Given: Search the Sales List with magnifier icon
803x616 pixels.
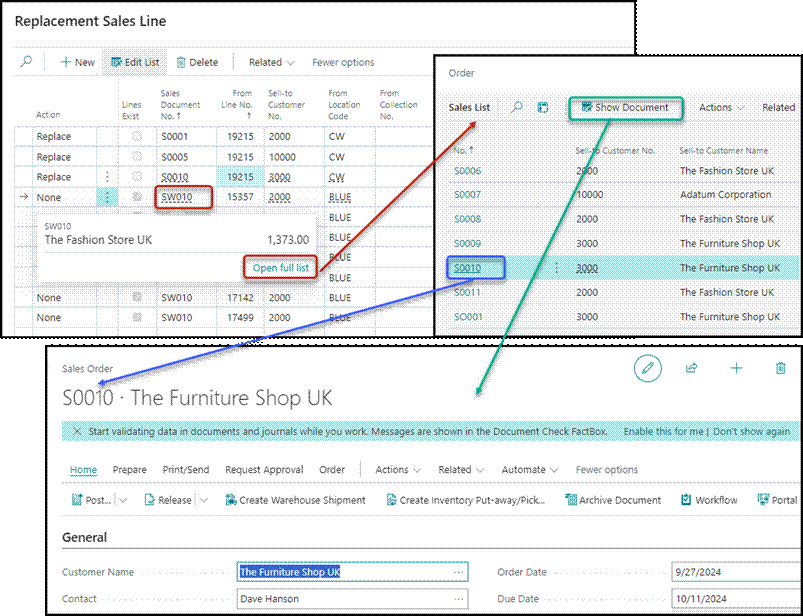Looking at the screenshot, I should pos(516,107).
